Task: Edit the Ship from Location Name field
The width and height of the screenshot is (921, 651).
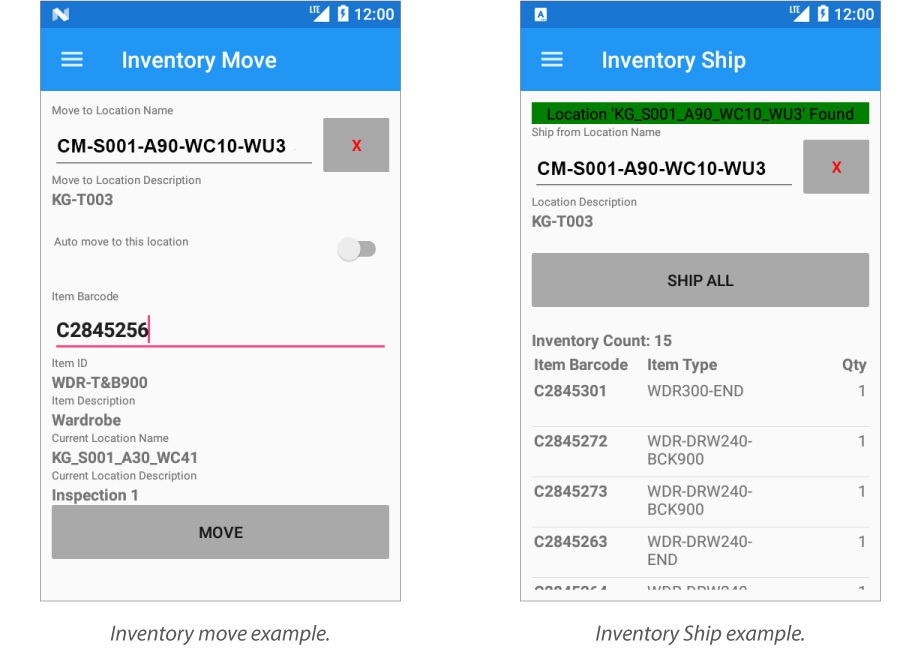Action: (661, 168)
